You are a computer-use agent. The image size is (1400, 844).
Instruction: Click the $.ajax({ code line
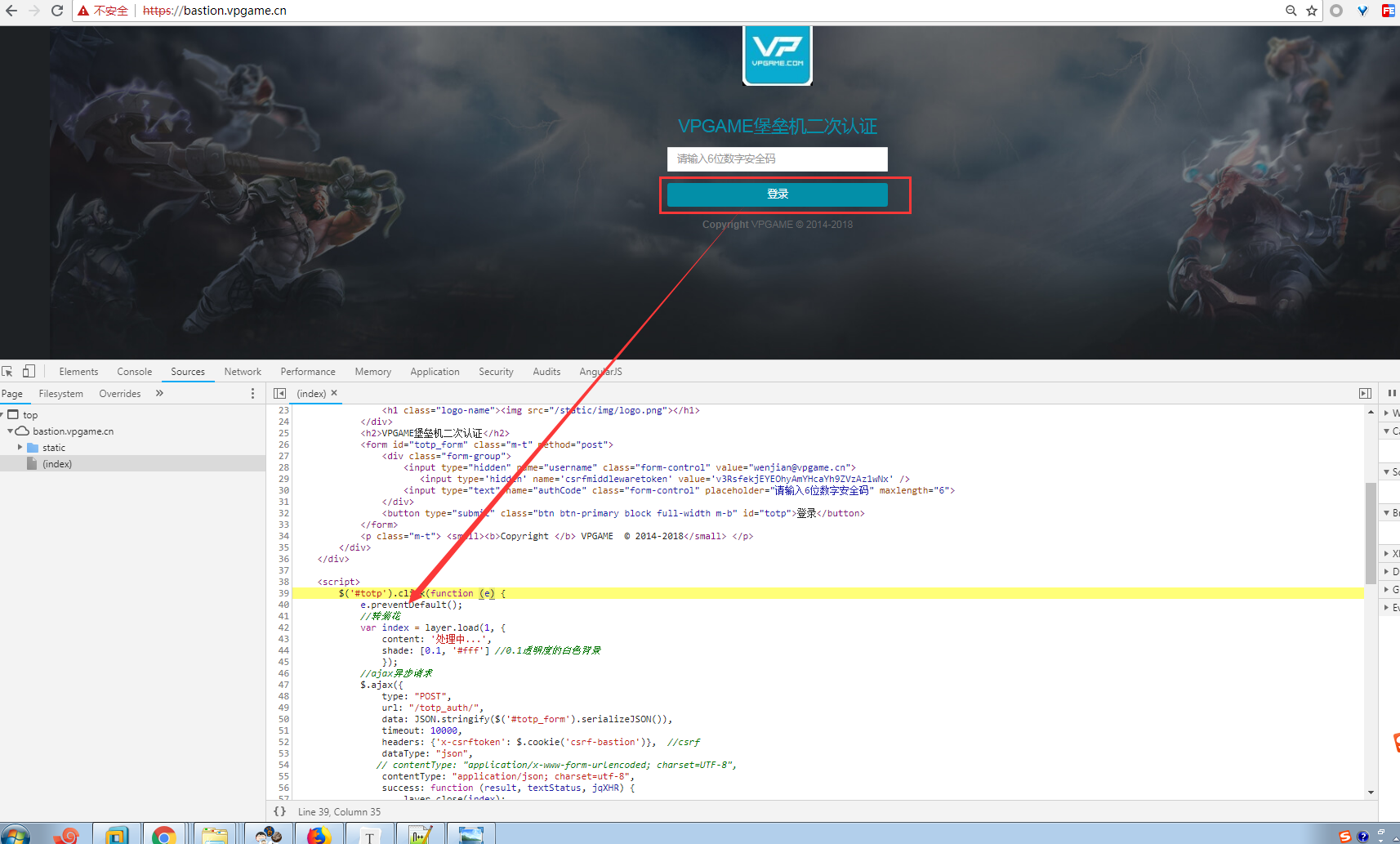[x=381, y=685]
